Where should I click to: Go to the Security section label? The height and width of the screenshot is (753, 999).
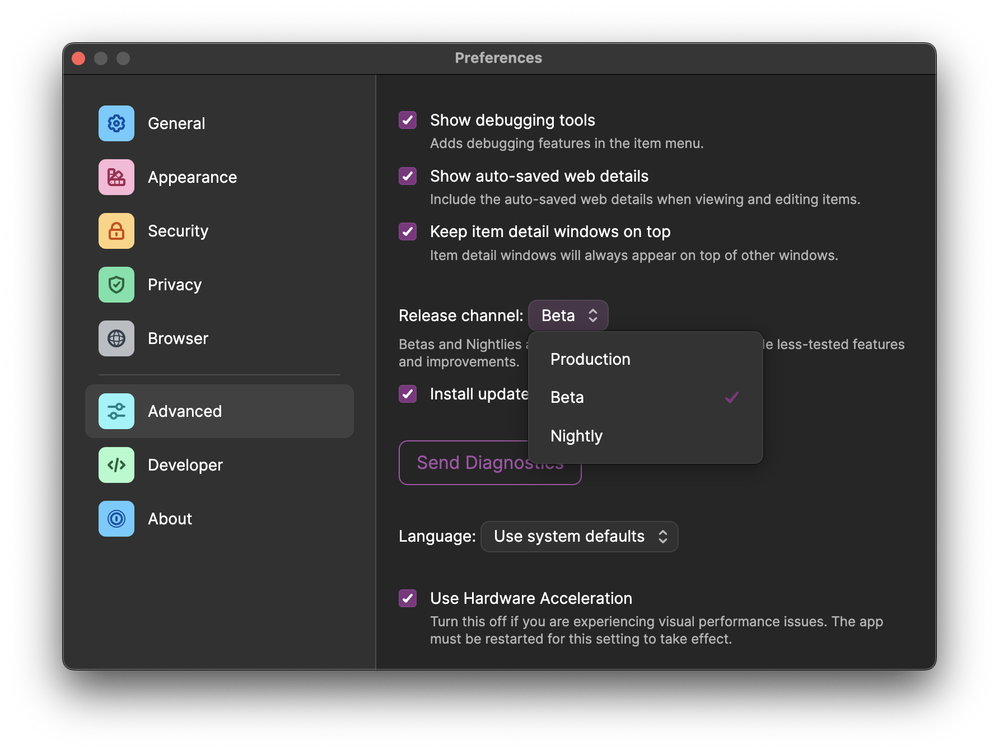pyautogui.click(x=178, y=231)
